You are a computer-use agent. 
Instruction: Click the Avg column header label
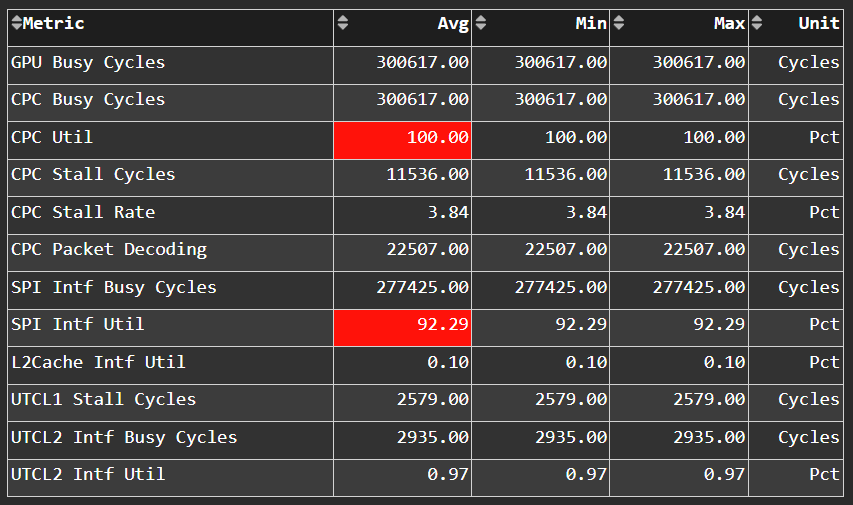[453, 23]
